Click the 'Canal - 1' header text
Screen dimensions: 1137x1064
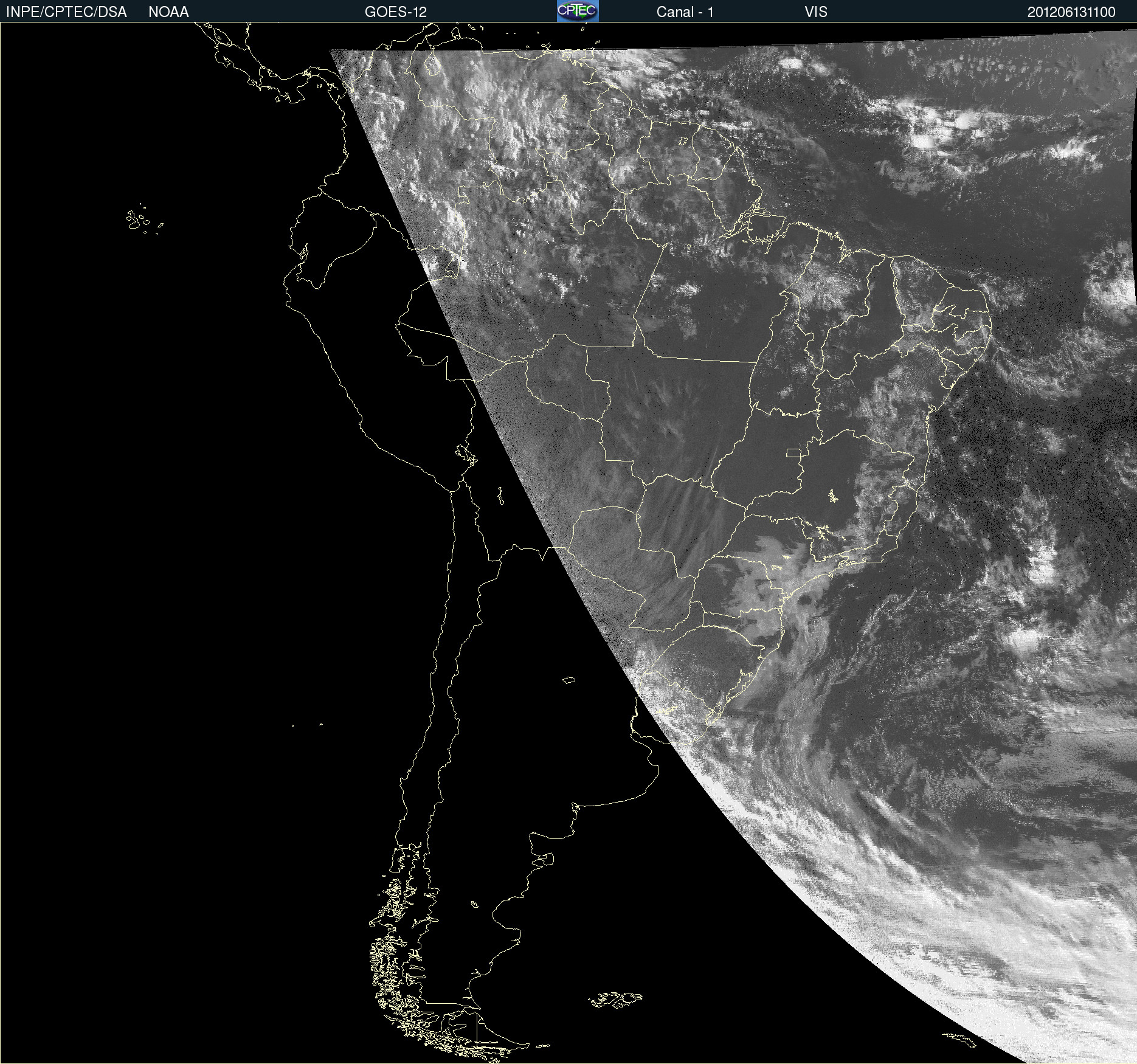click(x=685, y=12)
